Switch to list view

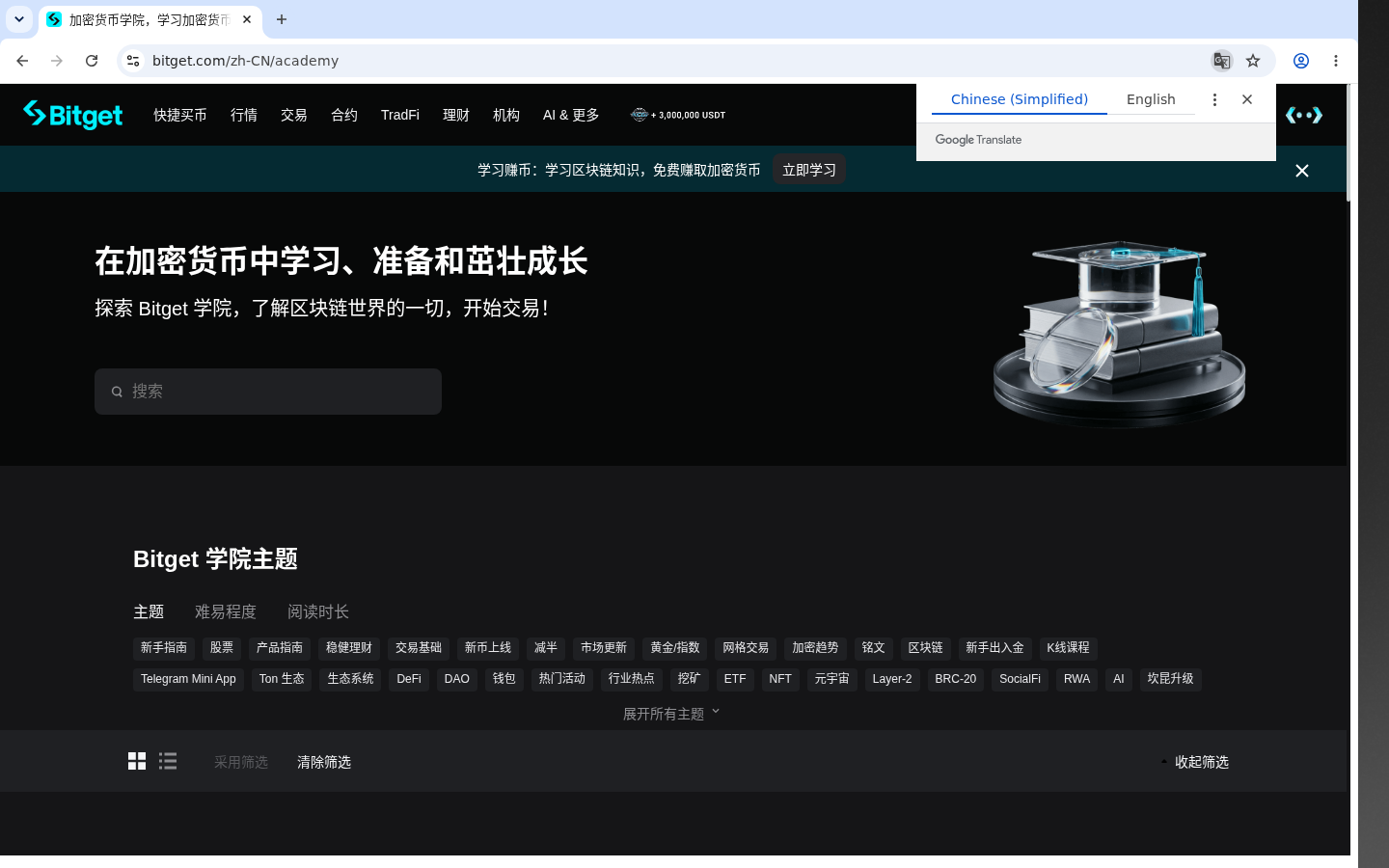(168, 761)
